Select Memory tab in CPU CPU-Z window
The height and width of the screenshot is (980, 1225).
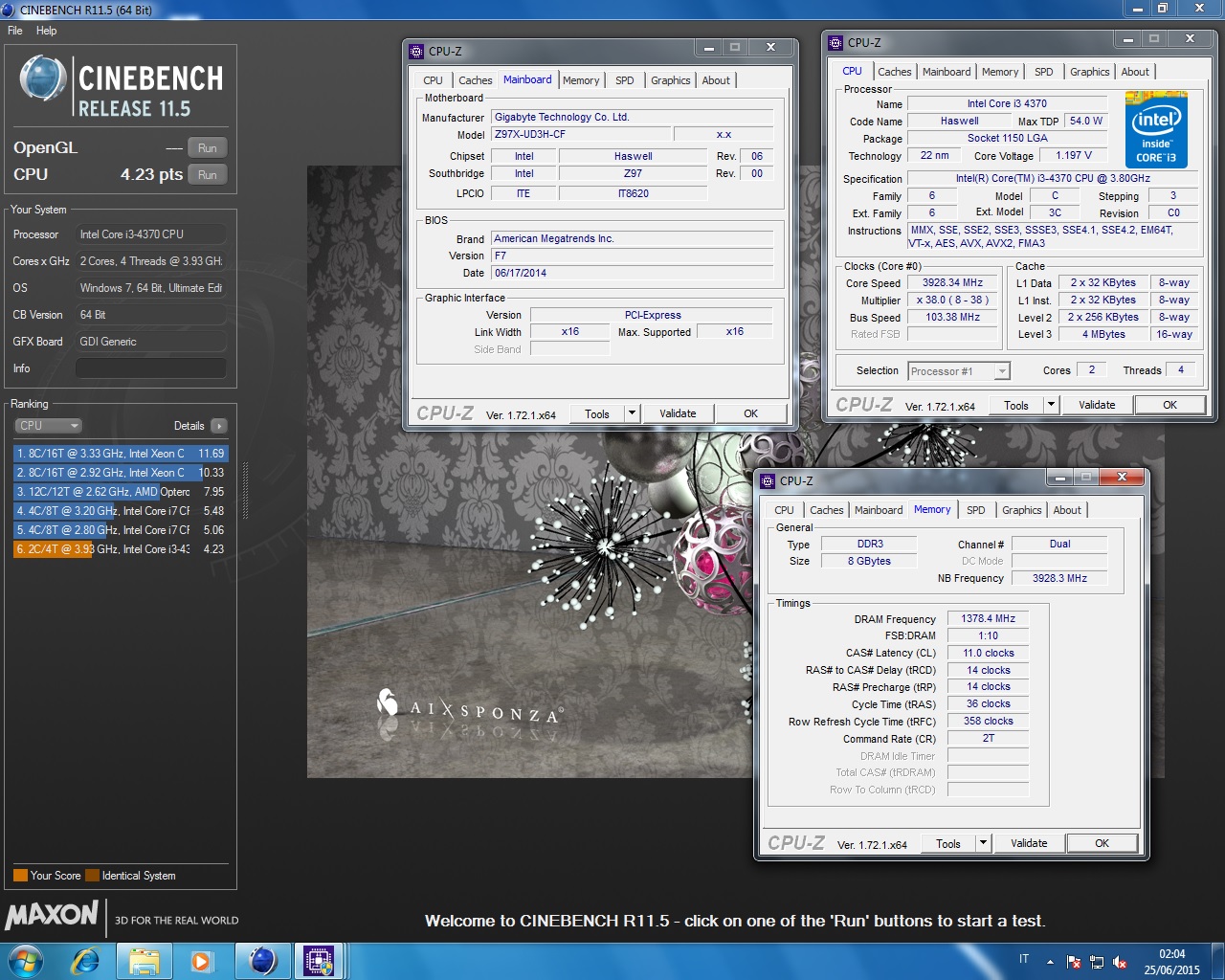tap(1000, 72)
